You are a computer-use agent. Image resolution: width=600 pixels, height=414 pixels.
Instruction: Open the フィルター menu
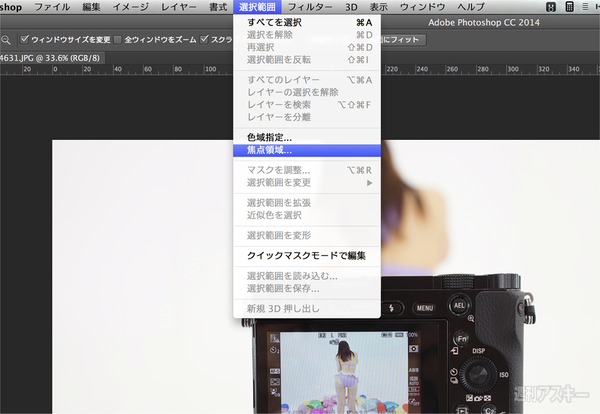(x=309, y=7)
